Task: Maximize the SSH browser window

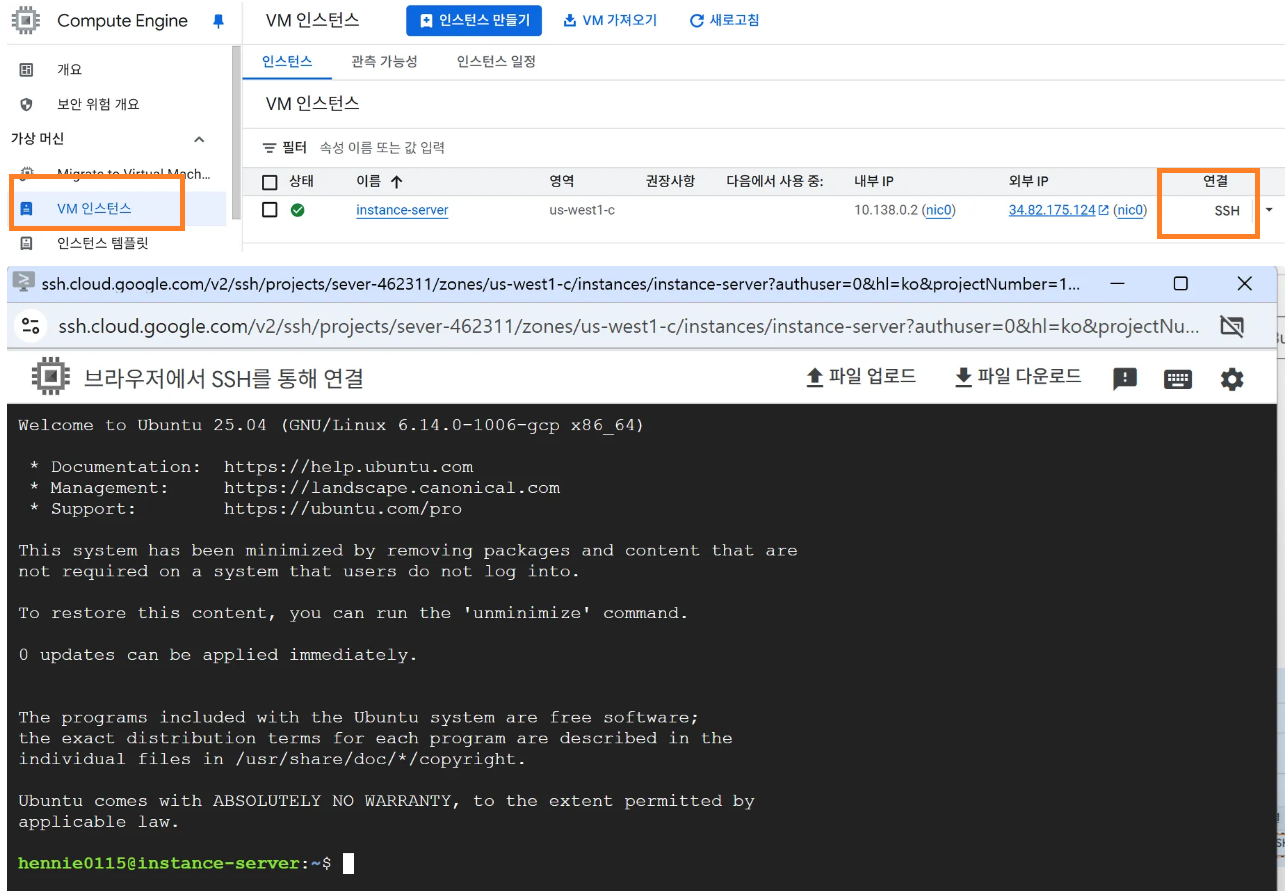Action: (x=1180, y=284)
